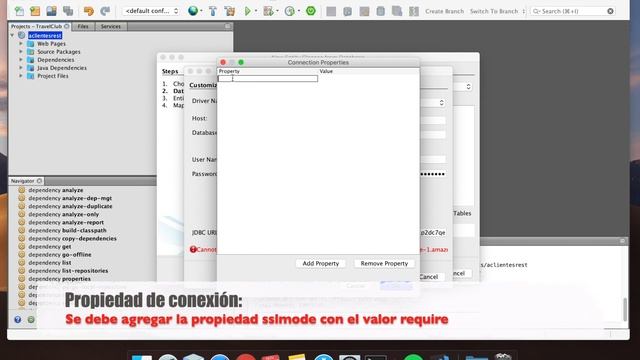Screen dimensions: 640x360
Task: Expand the Web Pages node
Action: click(x=21, y=44)
